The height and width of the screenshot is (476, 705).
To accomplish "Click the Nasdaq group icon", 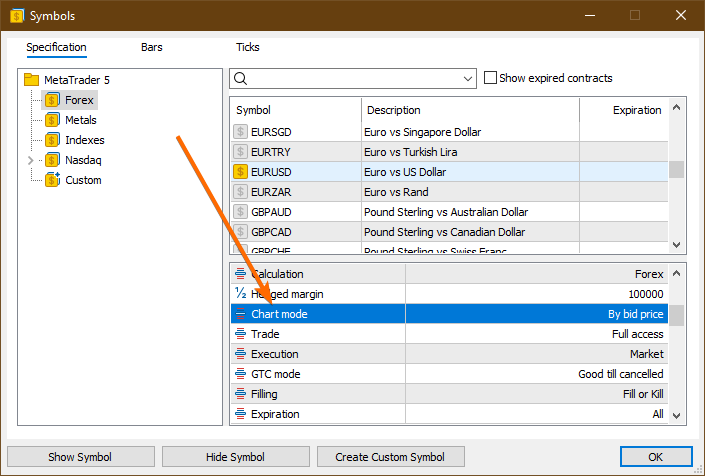I will pyautogui.click(x=52, y=160).
